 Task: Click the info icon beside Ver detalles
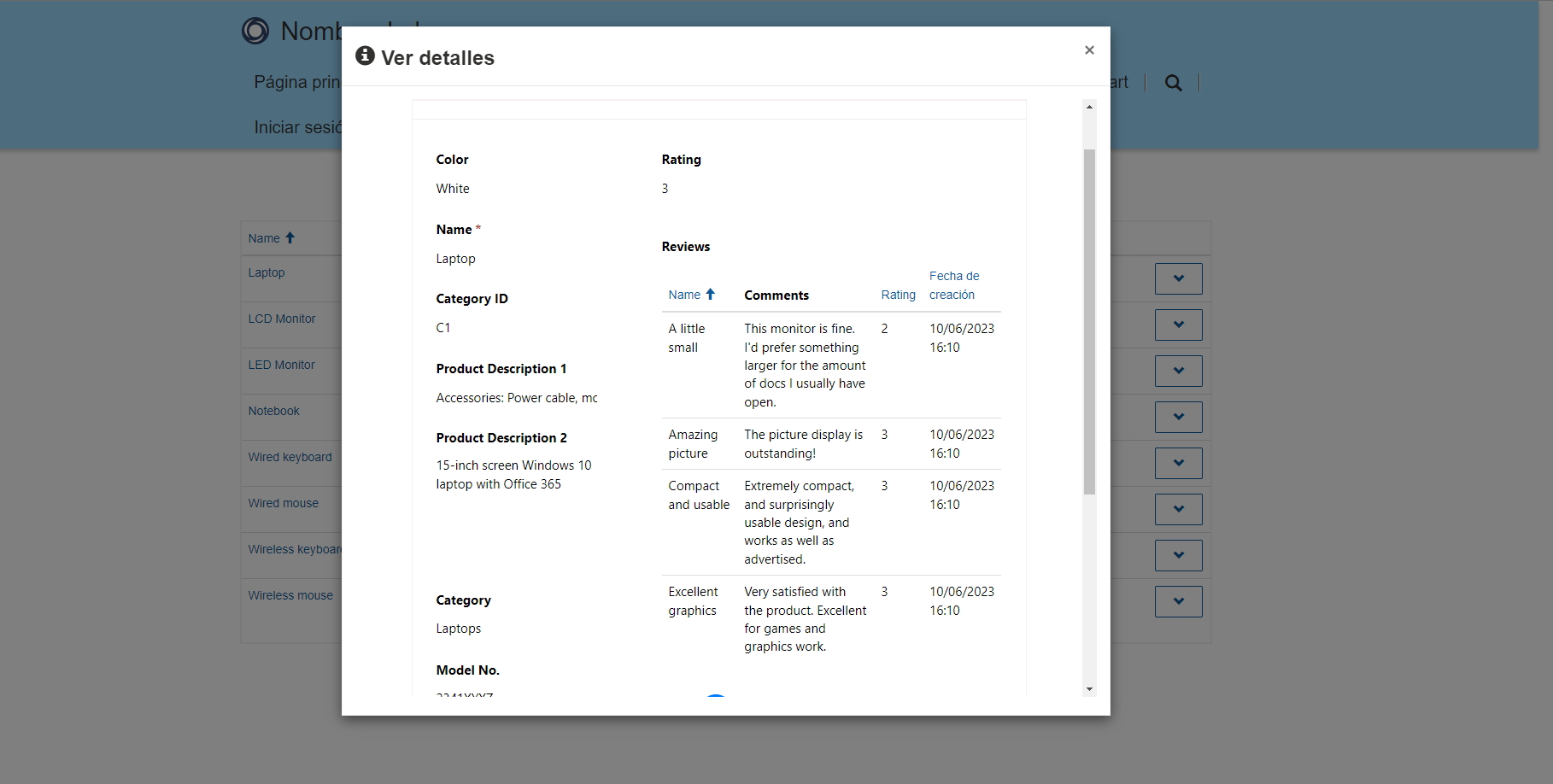point(365,56)
